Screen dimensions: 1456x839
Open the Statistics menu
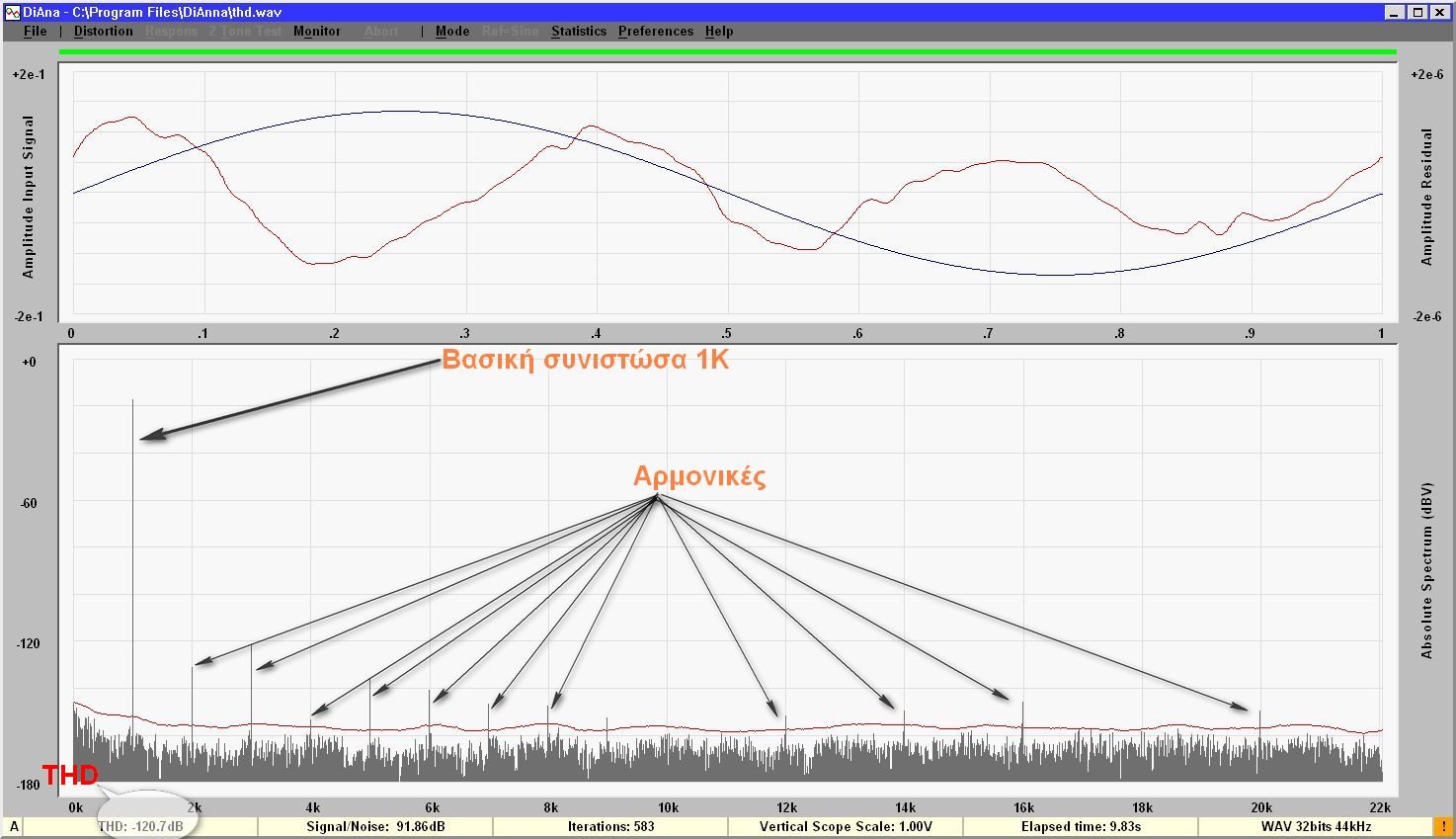pos(578,32)
